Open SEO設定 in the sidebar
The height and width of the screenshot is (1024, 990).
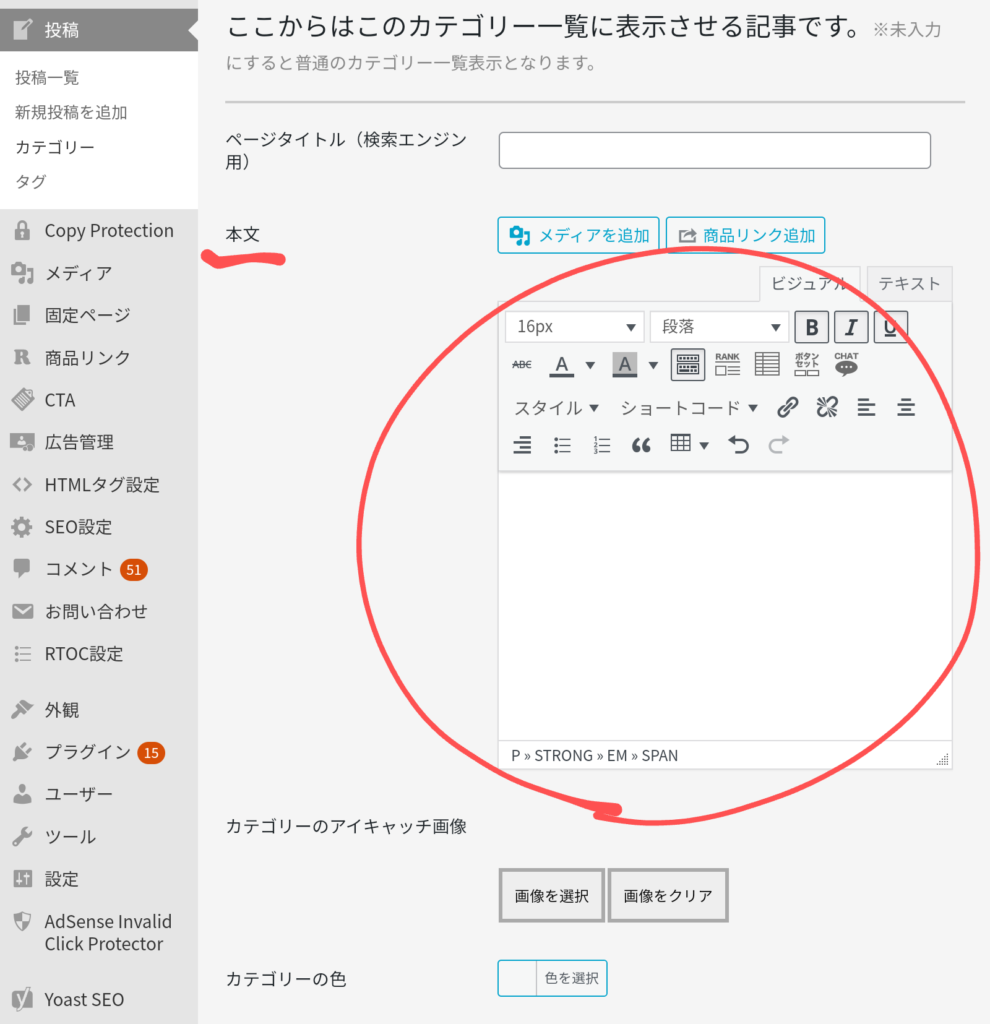click(99, 527)
